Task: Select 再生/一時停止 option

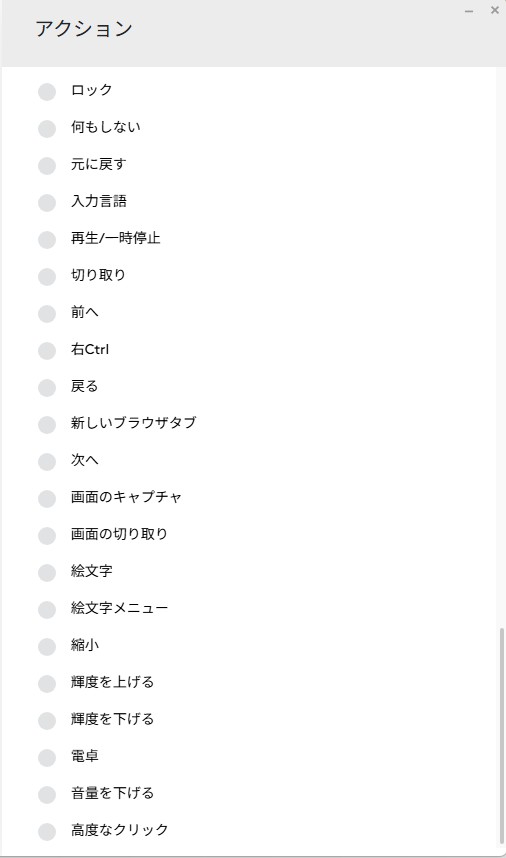Action: tap(47, 239)
